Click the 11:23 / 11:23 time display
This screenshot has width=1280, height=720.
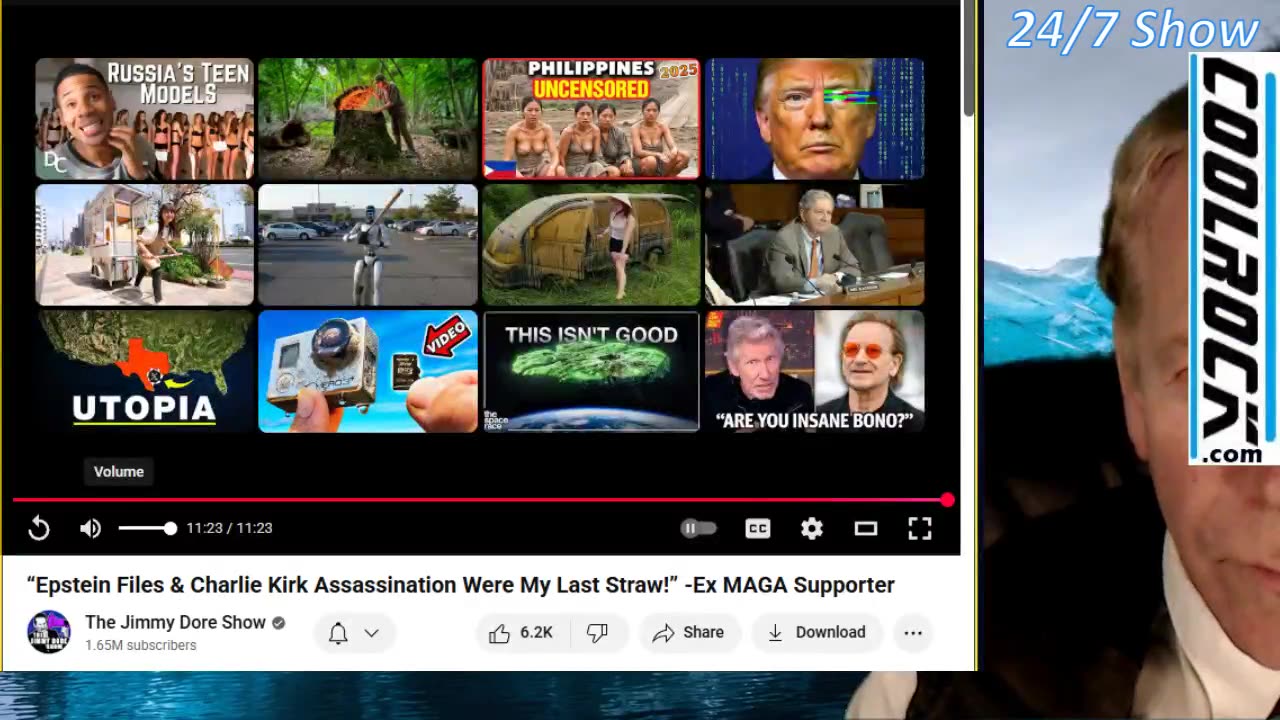pos(229,528)
